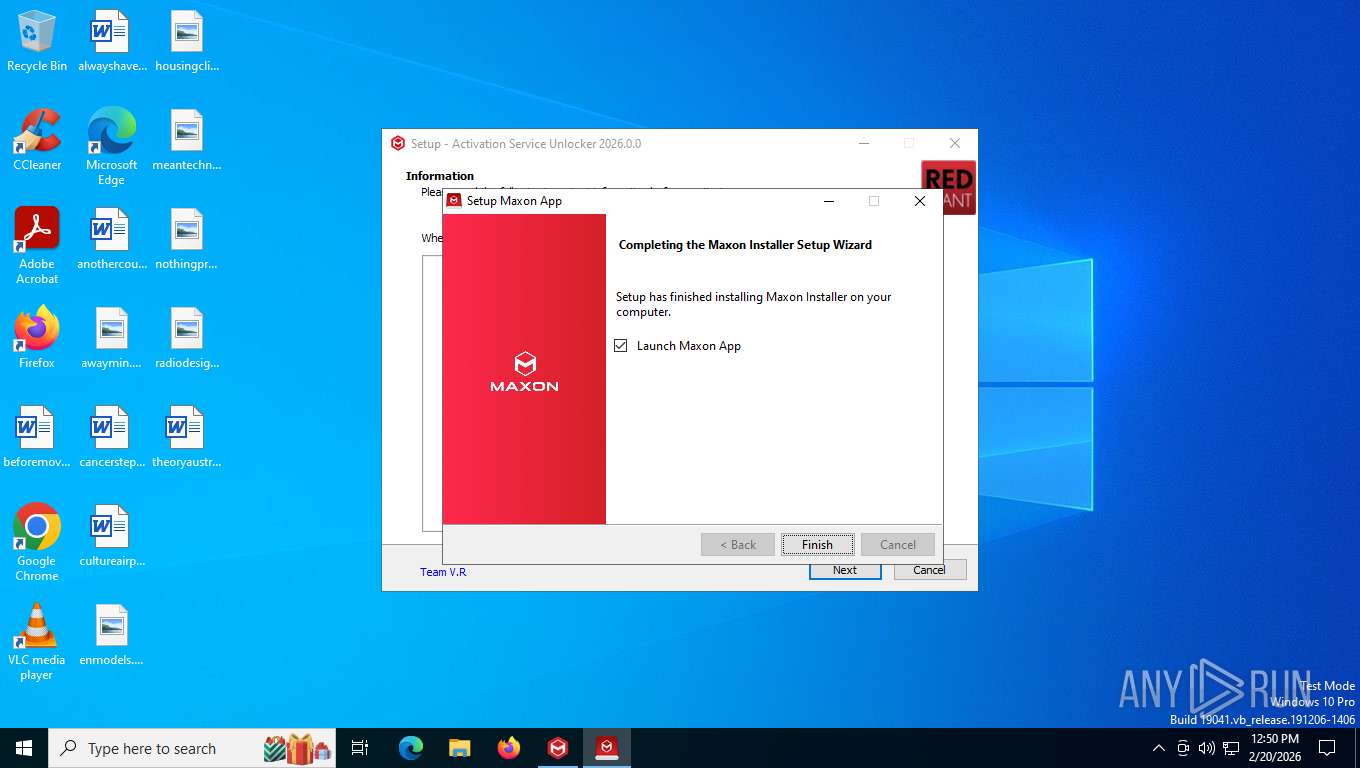
Task: Select the beforemov Word document icon
Action: 37,437
